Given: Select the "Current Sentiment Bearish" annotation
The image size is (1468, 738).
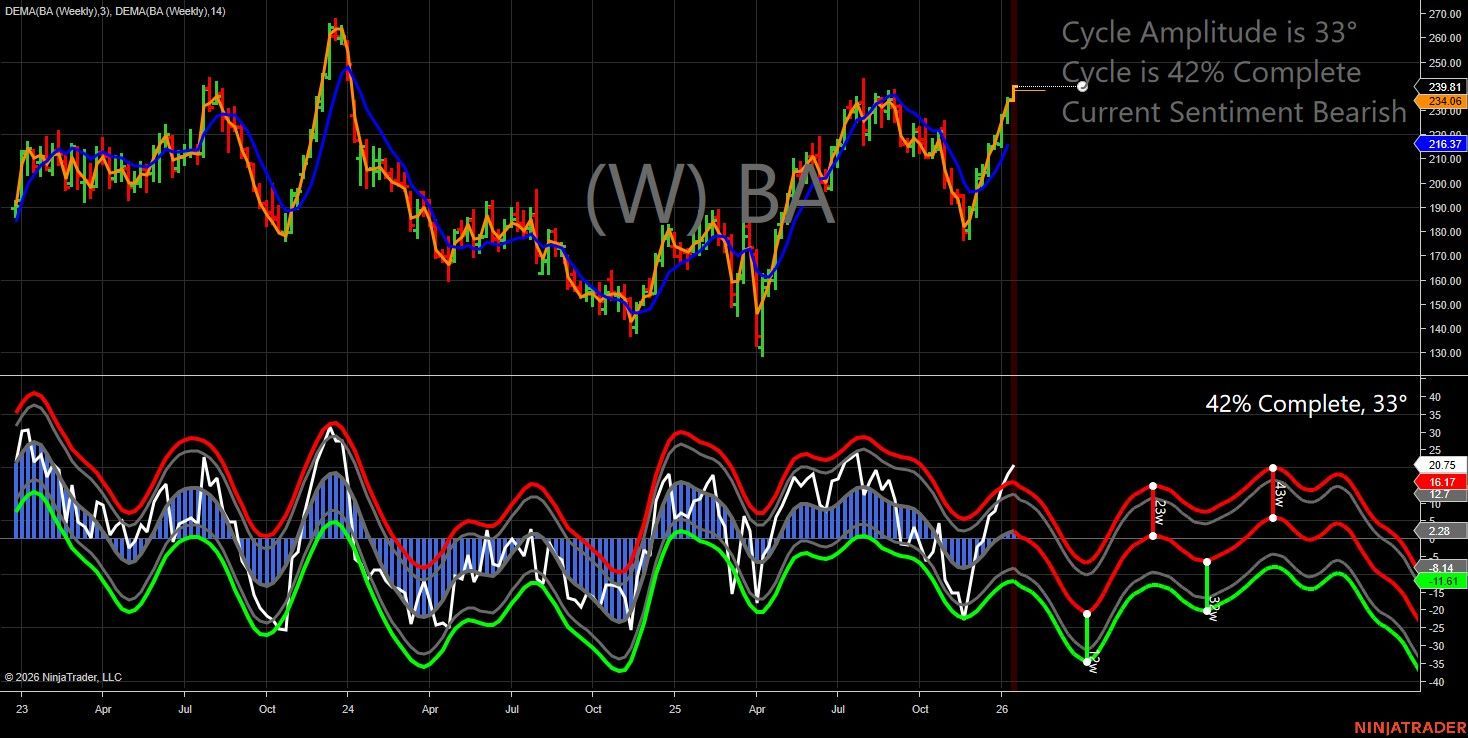Looking at the screenshot, I should point(1234,112).
